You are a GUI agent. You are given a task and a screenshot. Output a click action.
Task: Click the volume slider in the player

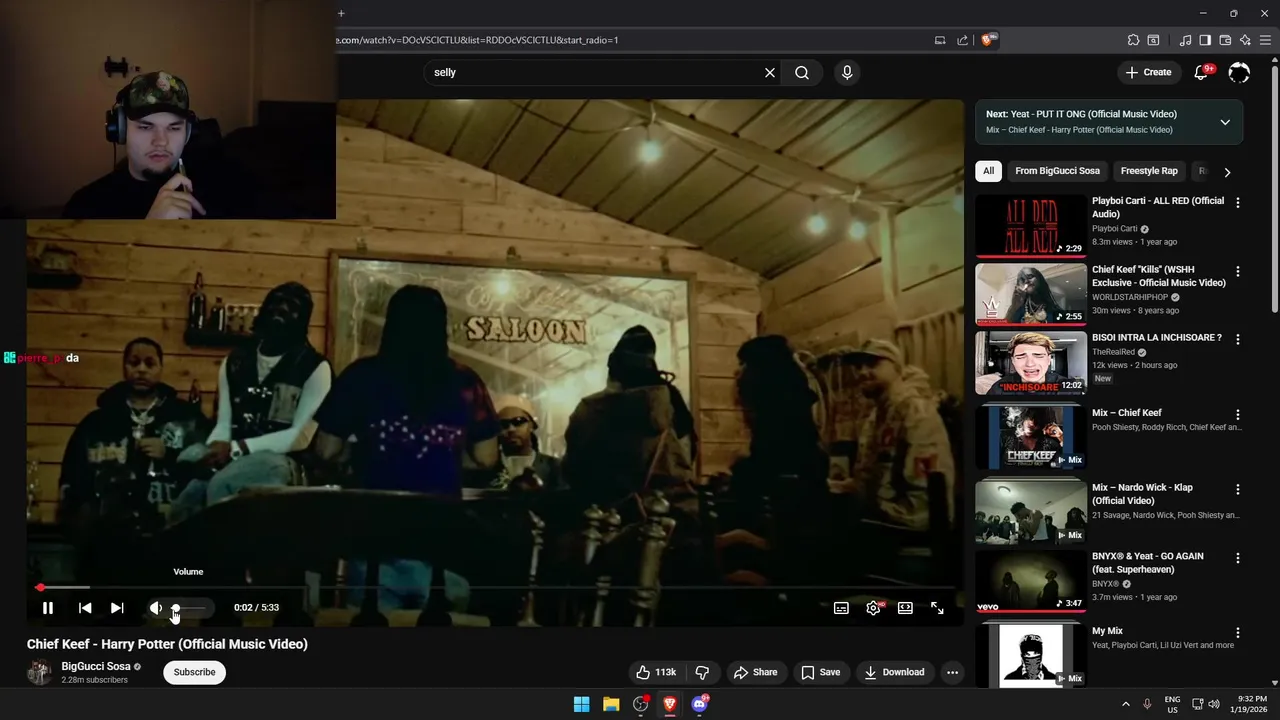pos(188,607)
